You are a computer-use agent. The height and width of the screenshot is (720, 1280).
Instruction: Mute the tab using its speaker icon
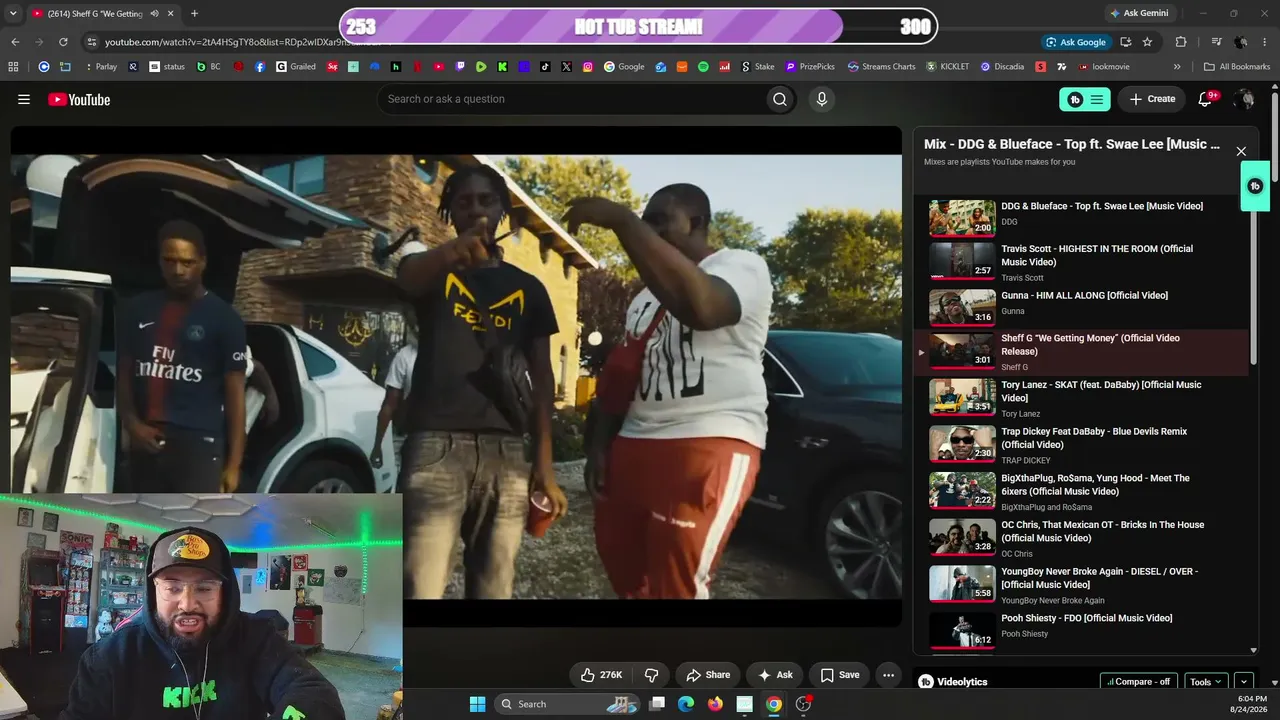tap(154, 13)
